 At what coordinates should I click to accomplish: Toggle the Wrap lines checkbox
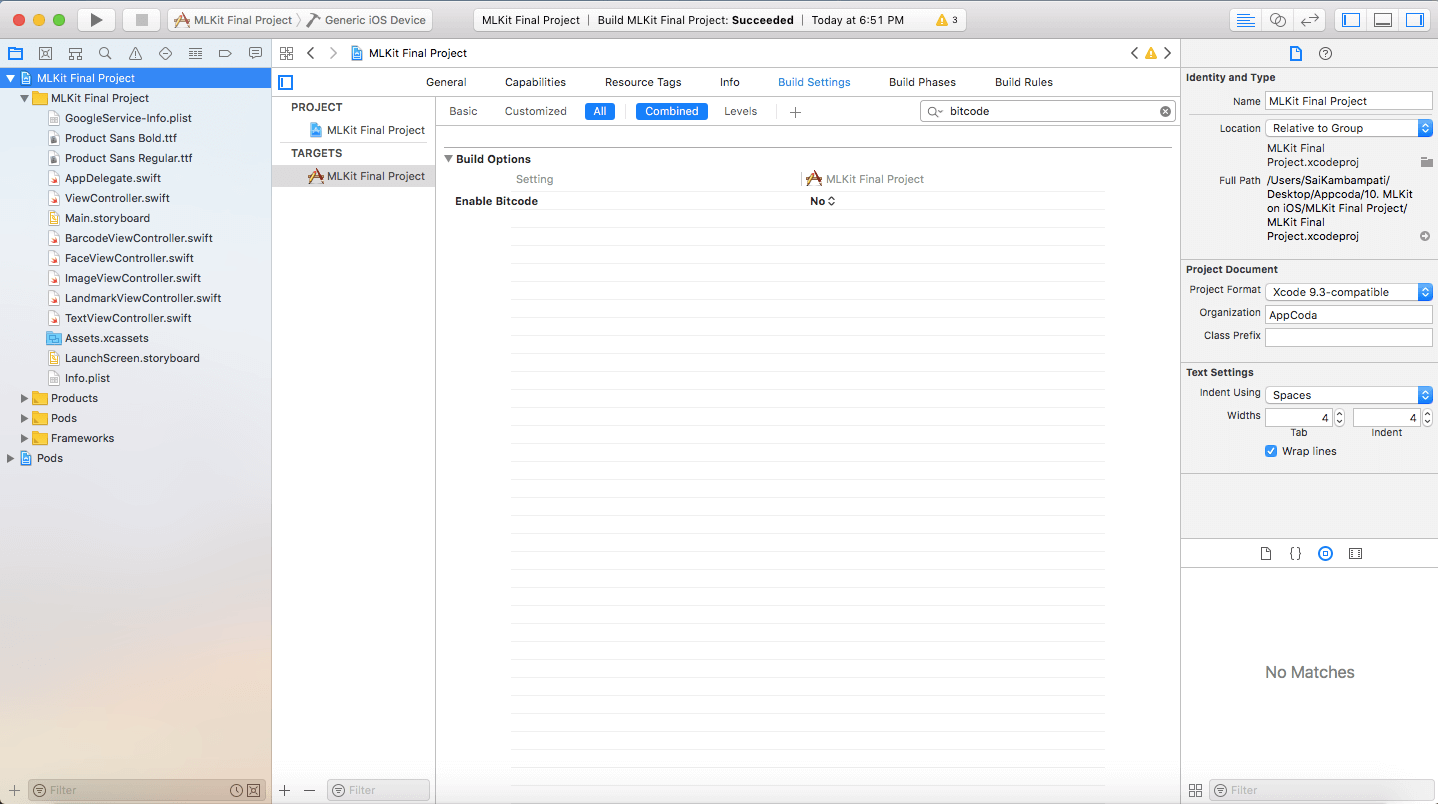[x=1271, y=451]
